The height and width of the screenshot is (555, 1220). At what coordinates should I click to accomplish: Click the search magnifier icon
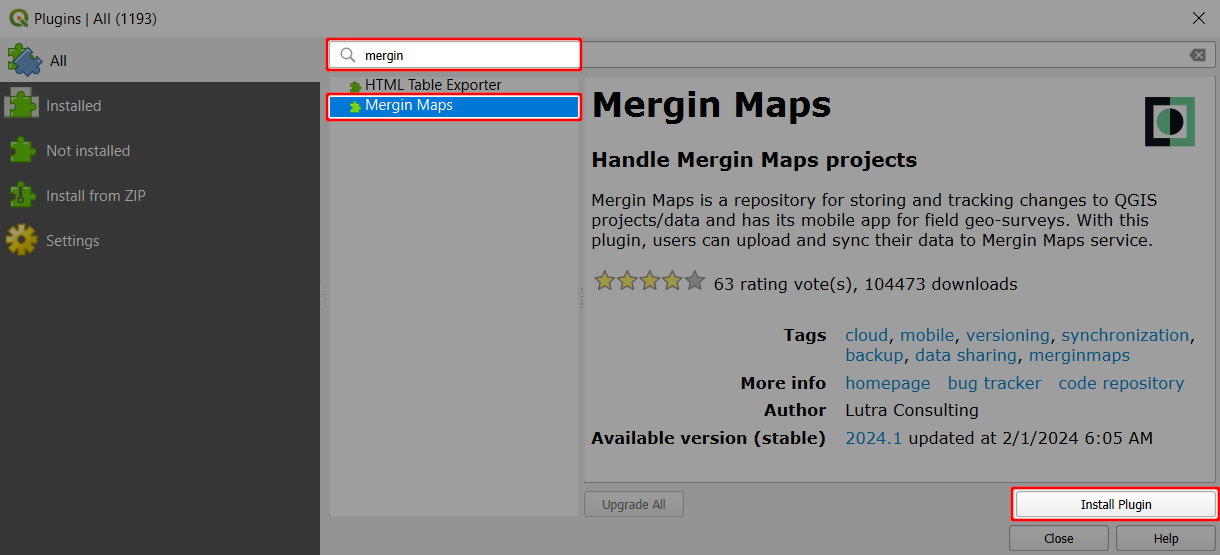coord(348,55)
